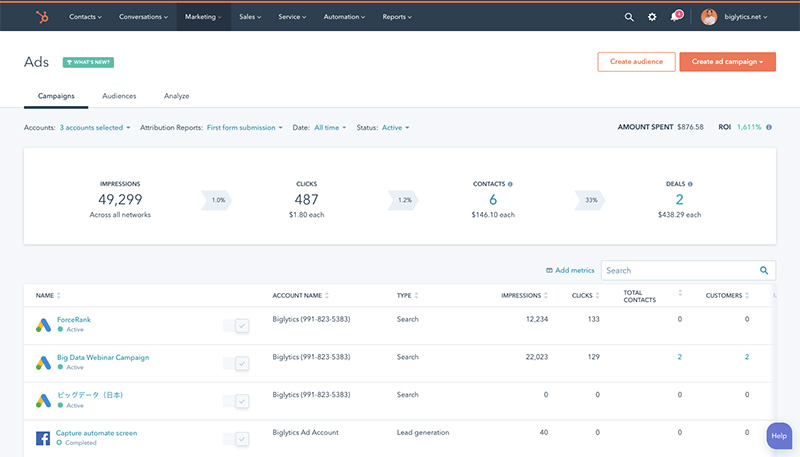Switch to the Audiences tab

tap(119, 96)
